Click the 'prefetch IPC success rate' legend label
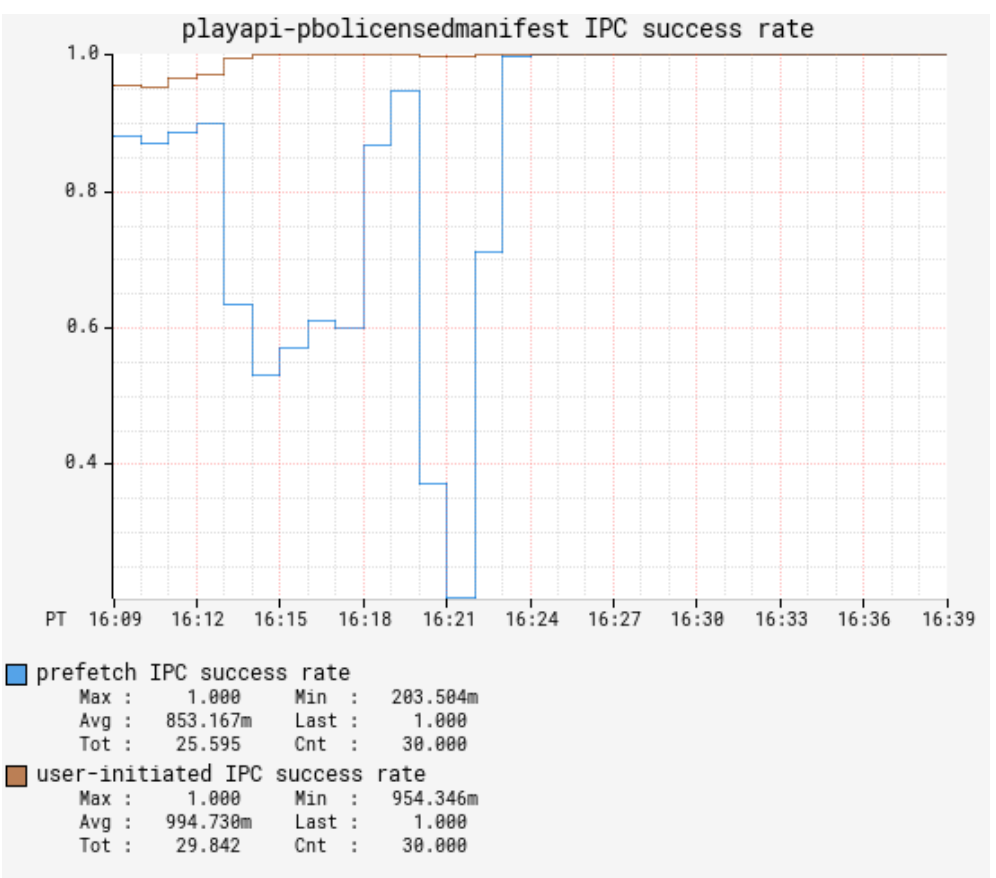The height and width of the screenshot is (878, 996). click(x=193, y=673)
